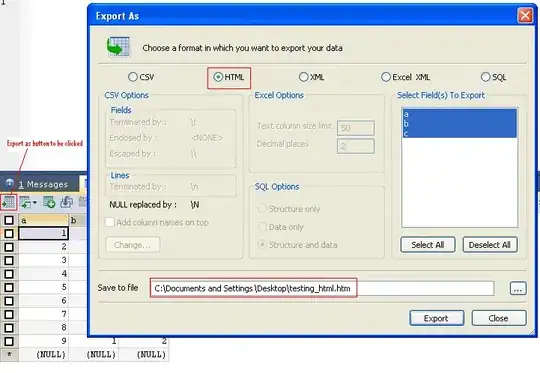
Task: Tick the checkbox for row with value 1
Action: click(x=9, y=234)
